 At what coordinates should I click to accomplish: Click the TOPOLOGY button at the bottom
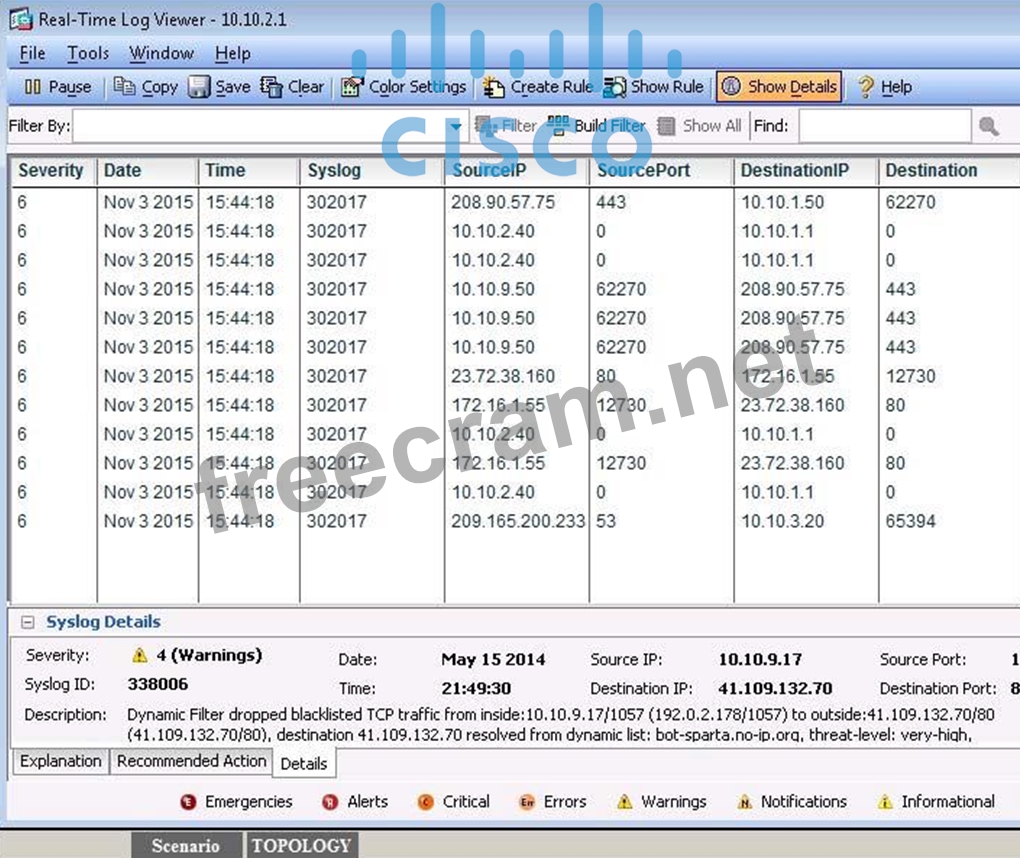click(301, 845)
